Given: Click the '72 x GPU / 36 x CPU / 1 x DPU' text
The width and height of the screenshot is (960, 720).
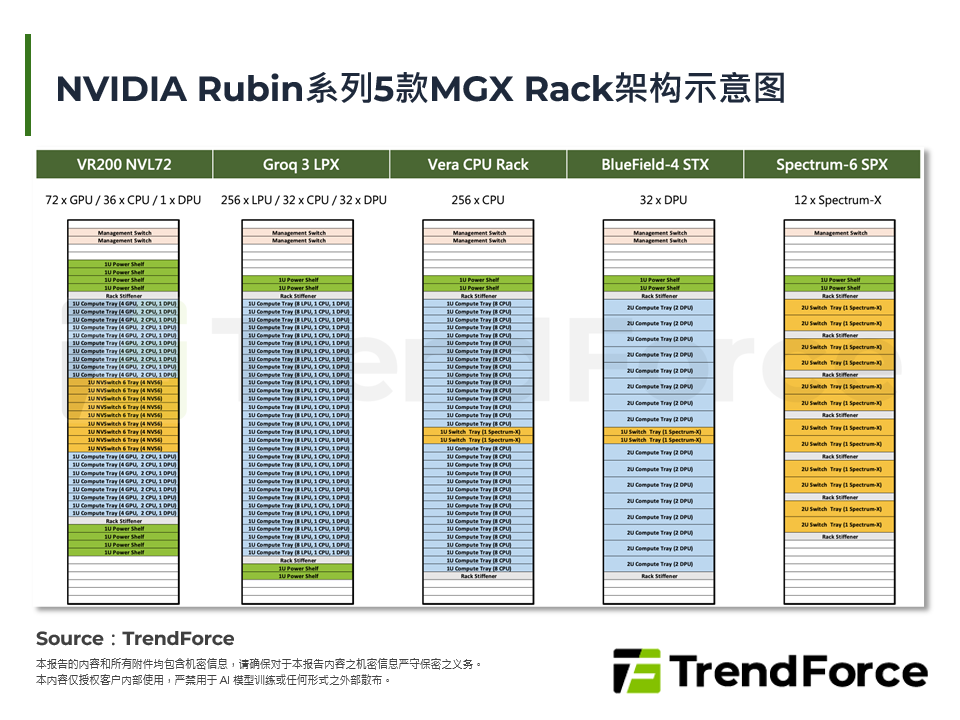Looking at the screenshot, I should pos(123,200).
